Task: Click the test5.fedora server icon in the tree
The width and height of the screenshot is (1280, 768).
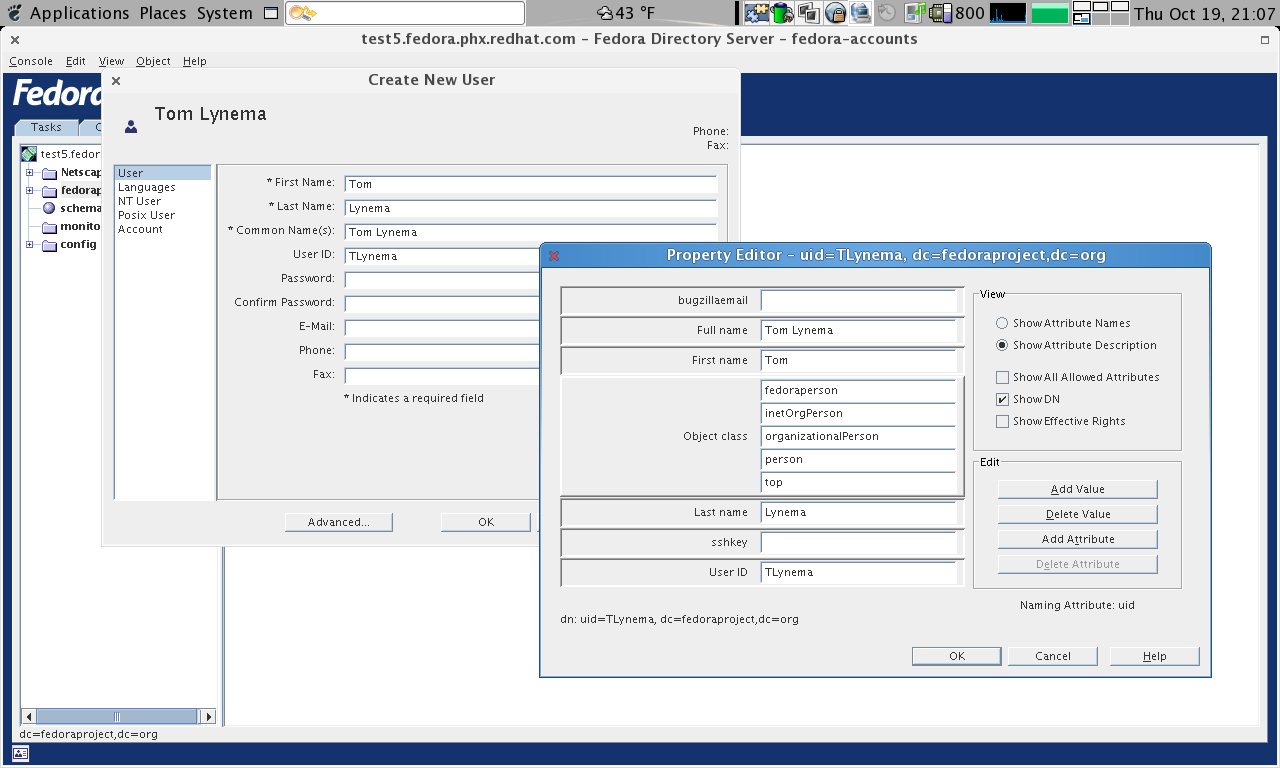Action: (x=29, y=154)
